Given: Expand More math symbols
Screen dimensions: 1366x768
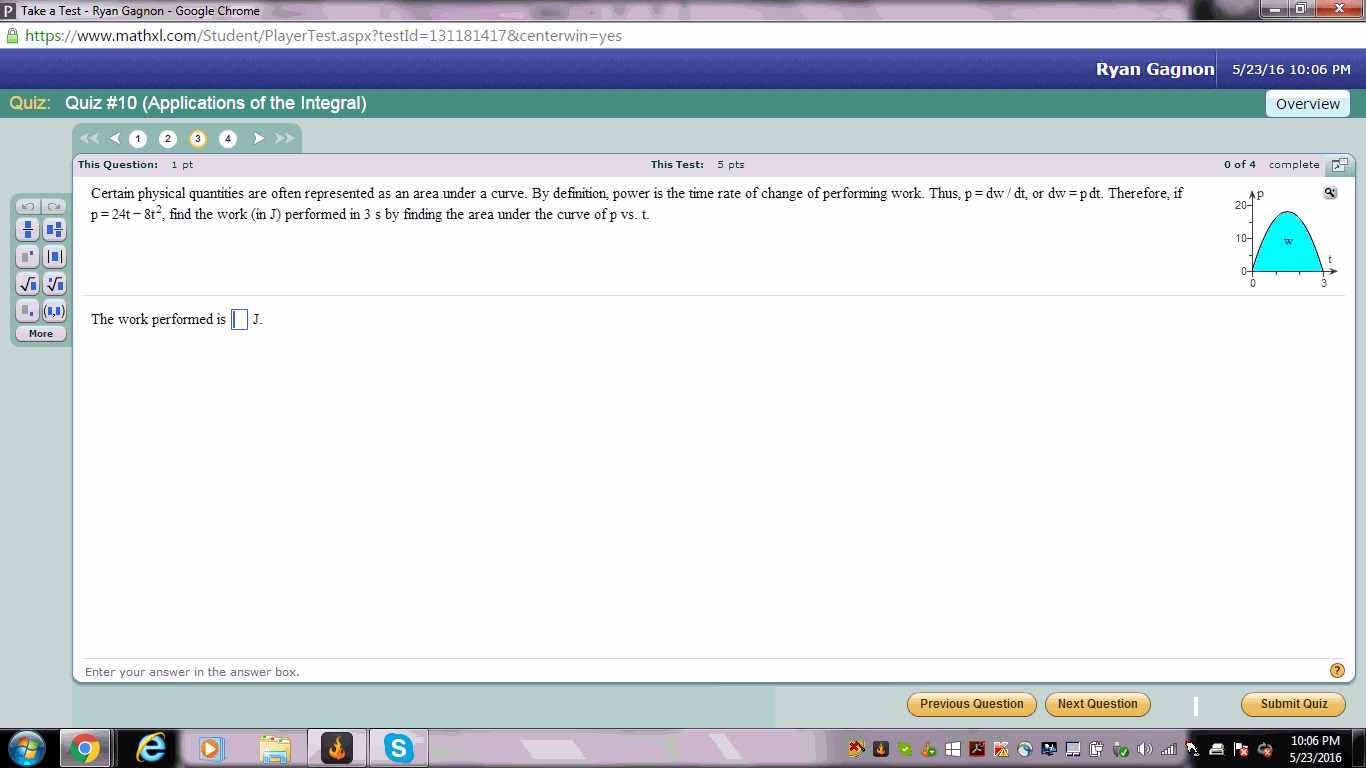Looking at the screenshot, I should point(40,333).
